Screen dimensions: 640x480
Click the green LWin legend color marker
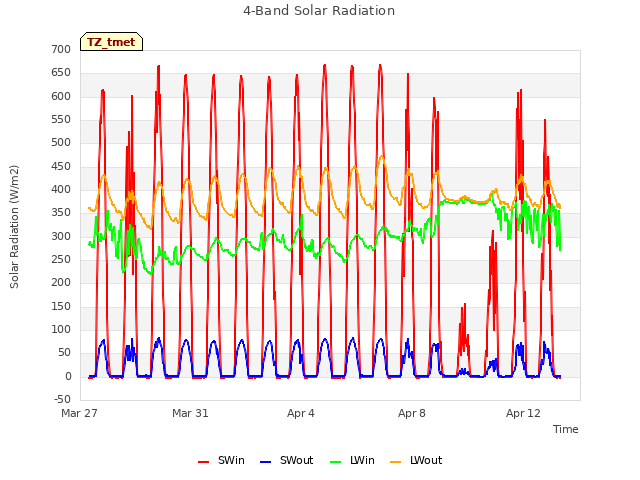pyautogui.click(x=336, y=462)
